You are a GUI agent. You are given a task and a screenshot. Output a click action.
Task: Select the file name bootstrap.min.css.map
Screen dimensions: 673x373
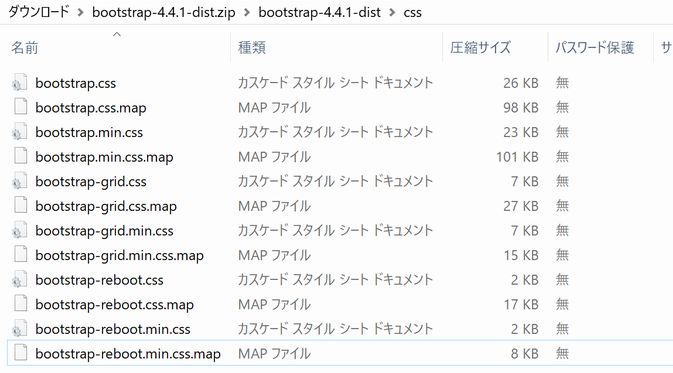(104, 157)
